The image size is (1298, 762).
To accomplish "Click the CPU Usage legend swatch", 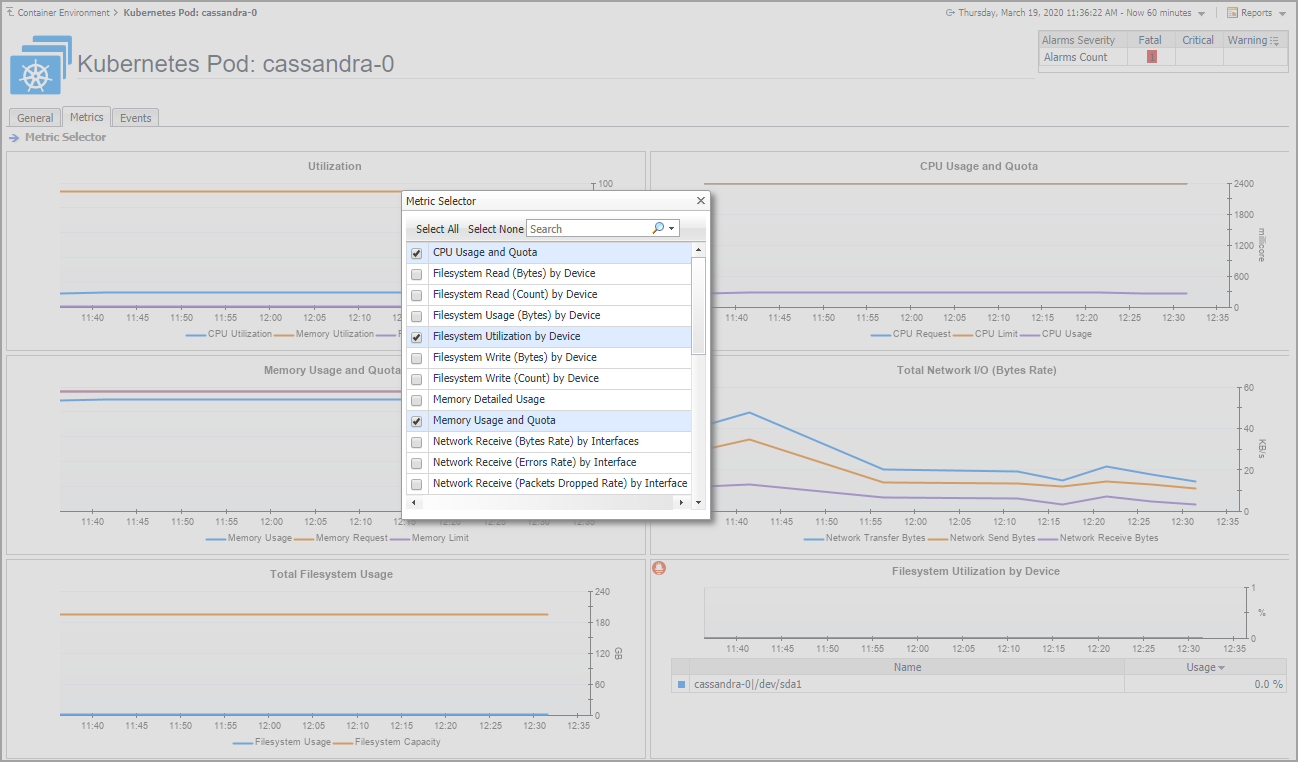I will [x=1030, y=335].
